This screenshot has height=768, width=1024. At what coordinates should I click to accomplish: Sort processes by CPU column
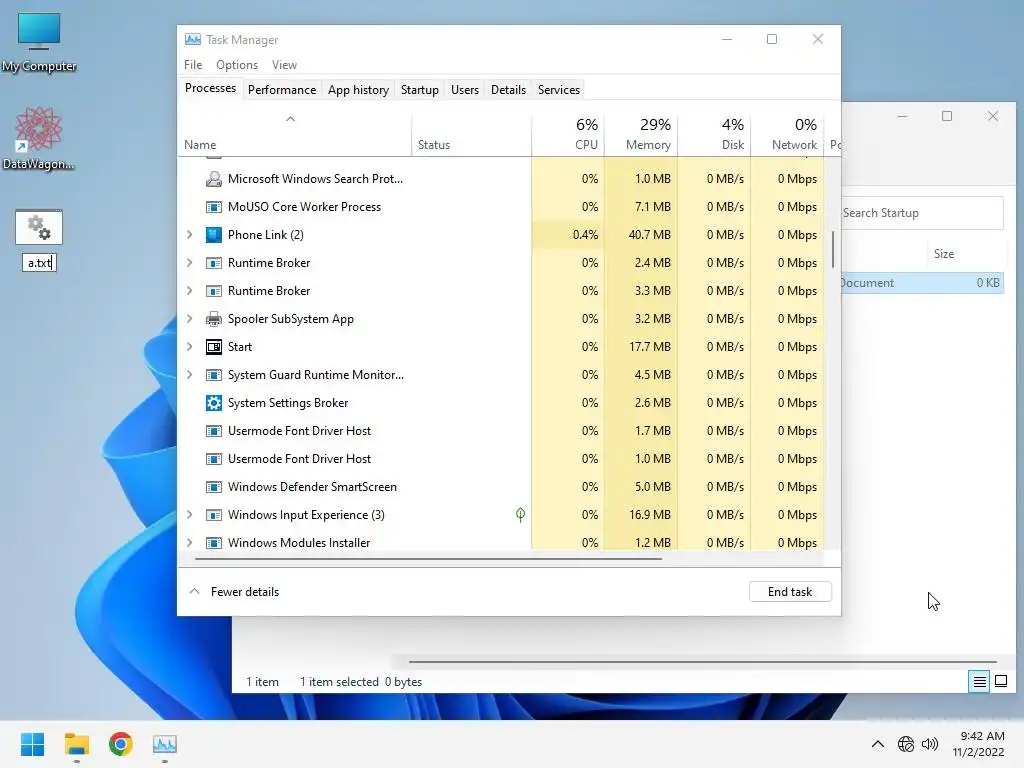coord(568,134)
